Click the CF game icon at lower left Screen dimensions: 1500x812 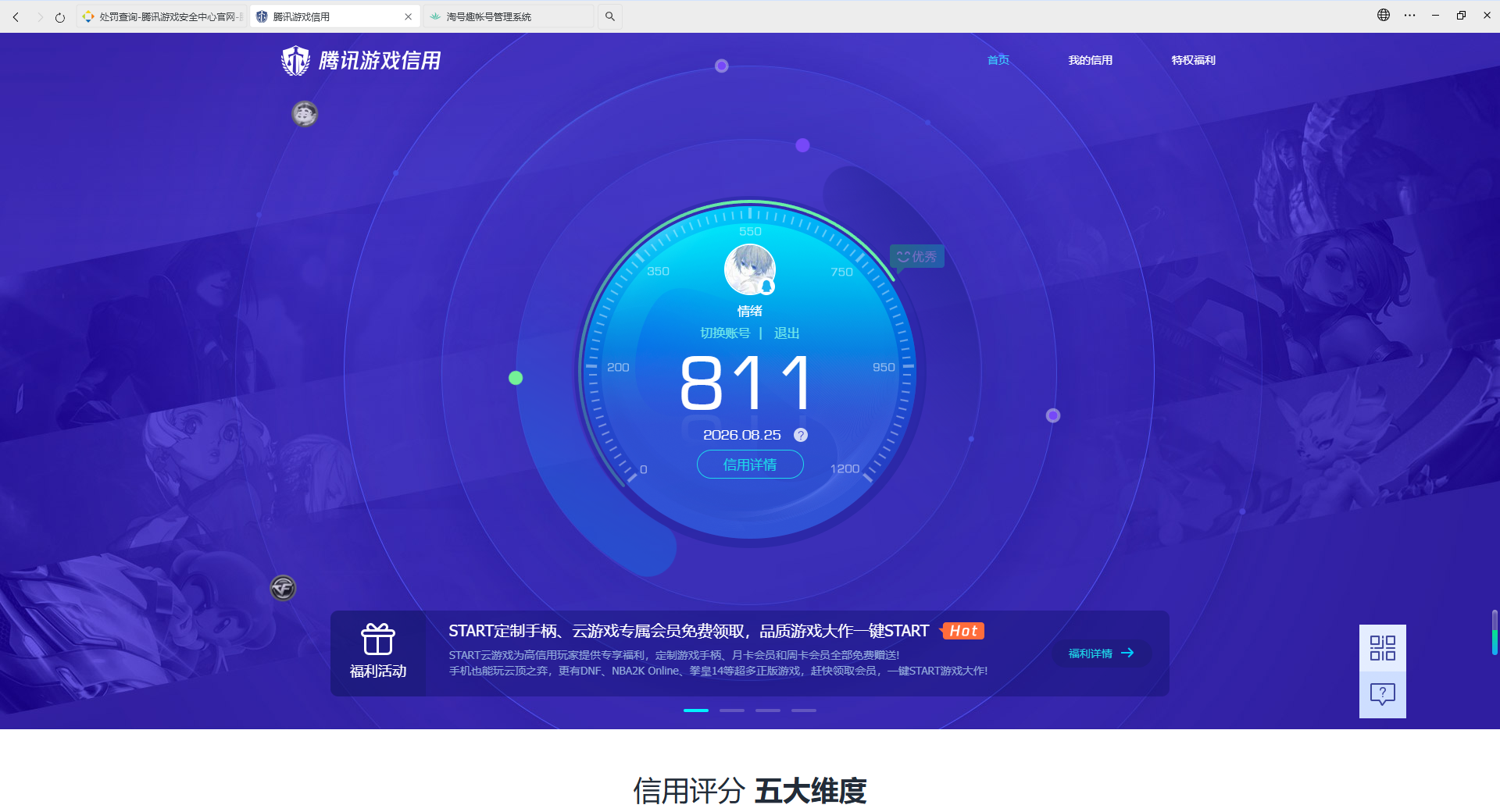click(283, 588)
